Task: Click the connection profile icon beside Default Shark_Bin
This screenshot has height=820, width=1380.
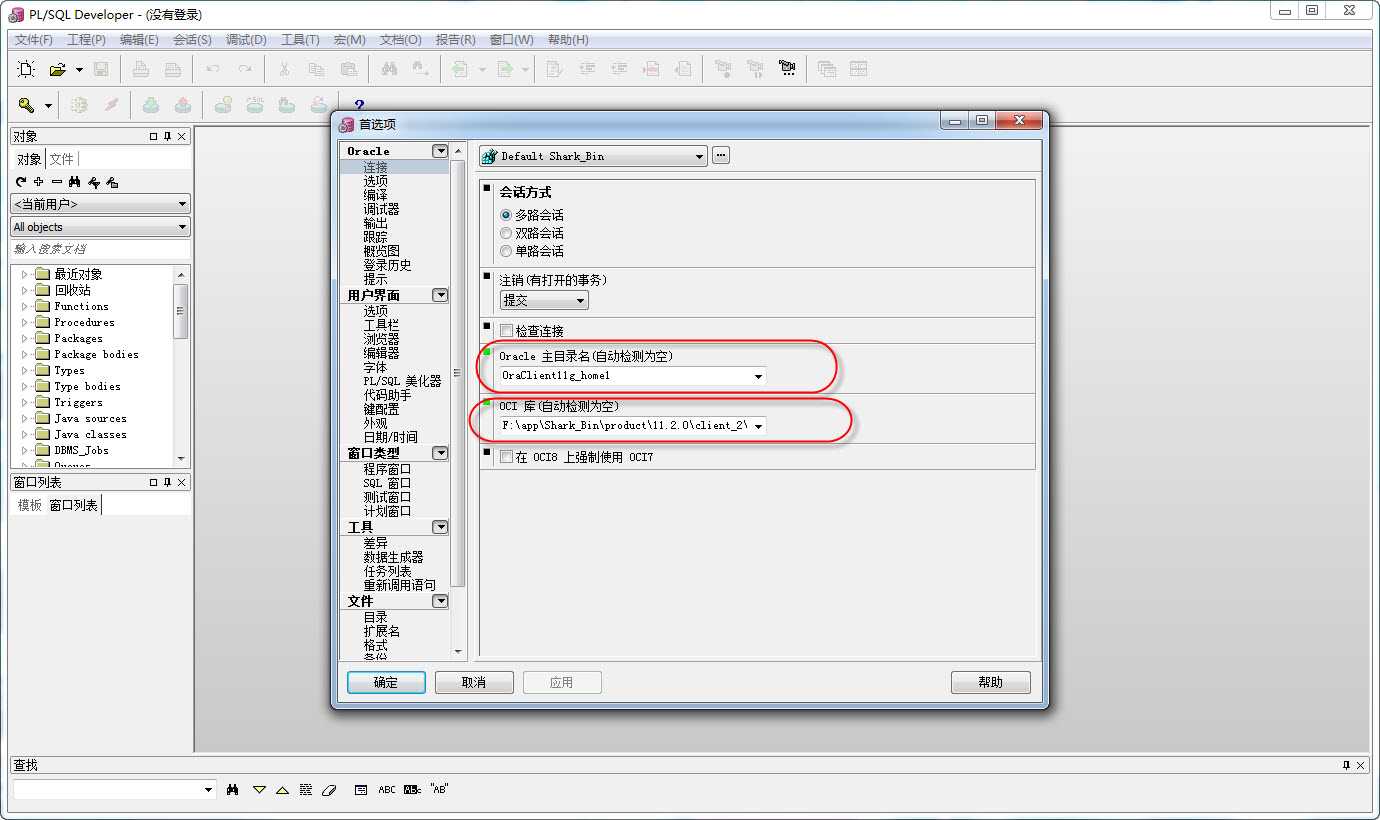Action: coord(490,156)
